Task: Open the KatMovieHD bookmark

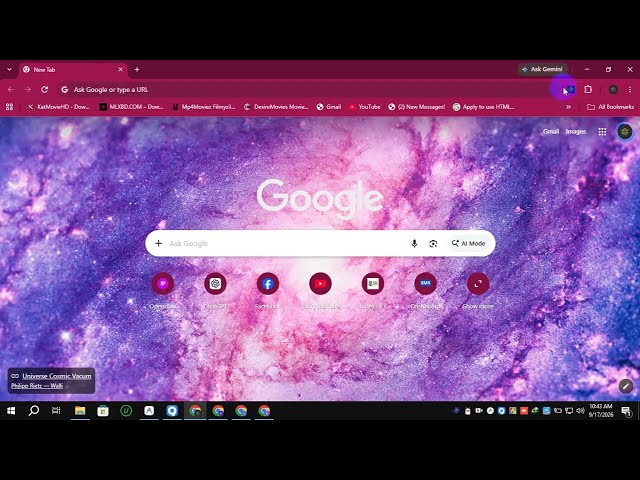Action: (58, 107)
